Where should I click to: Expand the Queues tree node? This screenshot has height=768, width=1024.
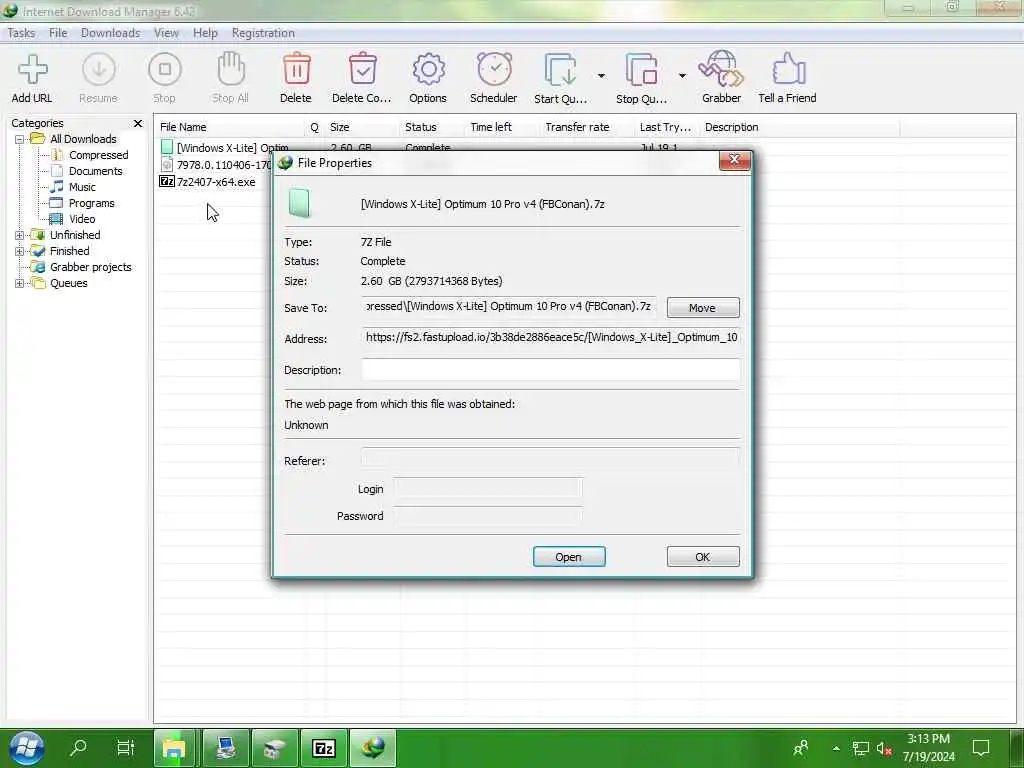click(20, 283)
